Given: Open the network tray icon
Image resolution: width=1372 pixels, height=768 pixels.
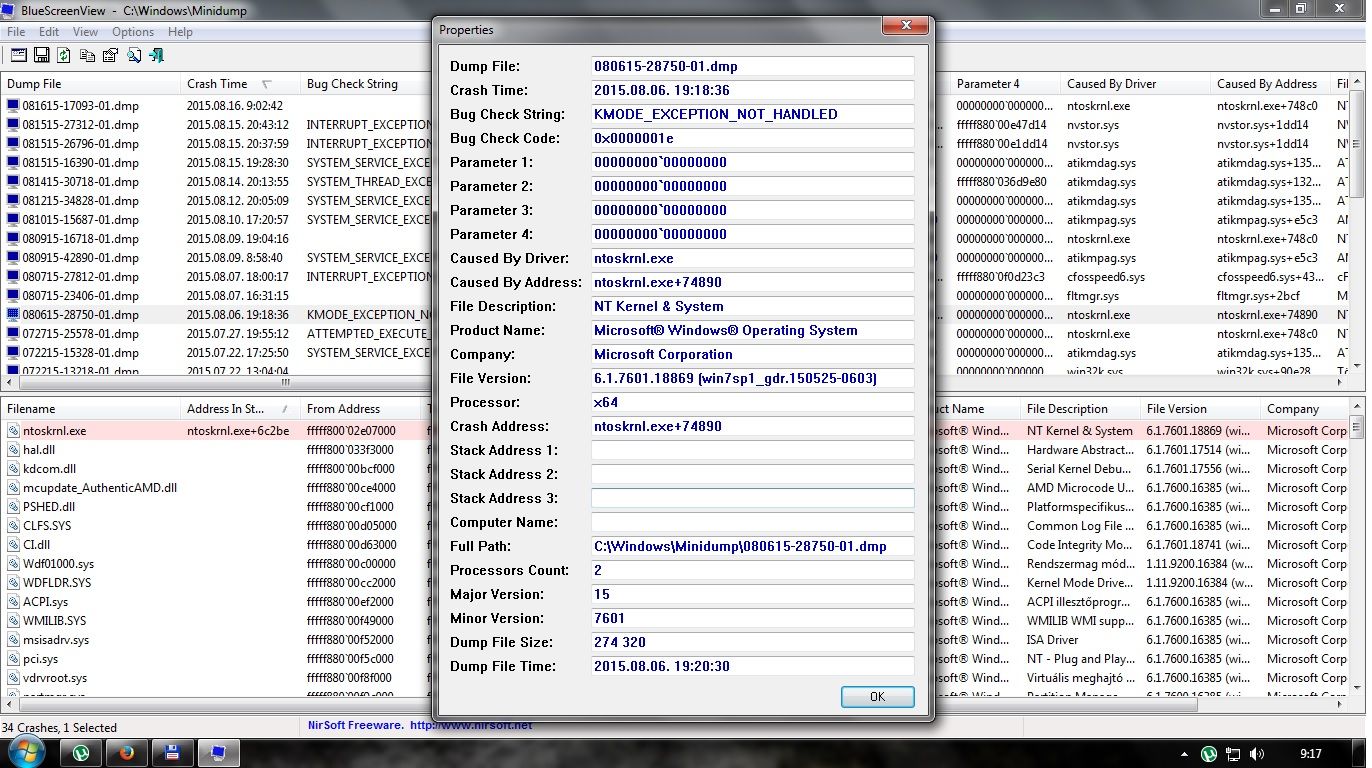Looking at the screenshot, I should (1234, 754).
